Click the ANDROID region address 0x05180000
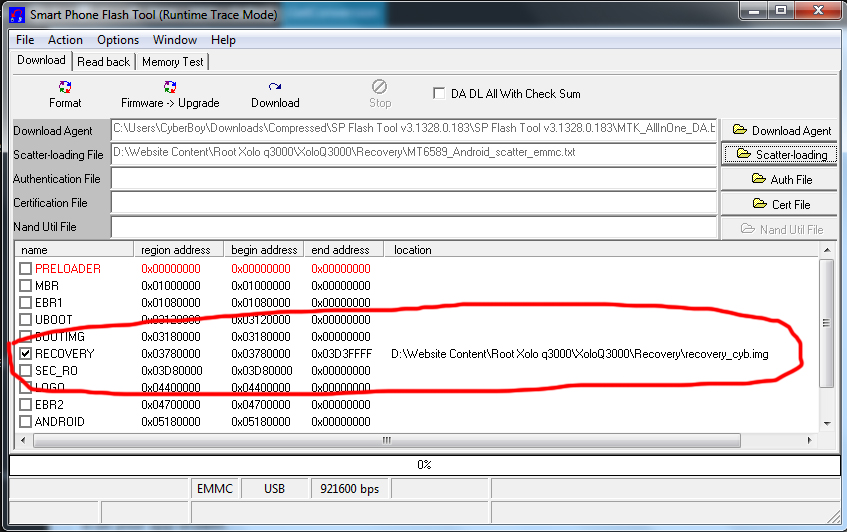Screen dimensions: 847x532 171,422
